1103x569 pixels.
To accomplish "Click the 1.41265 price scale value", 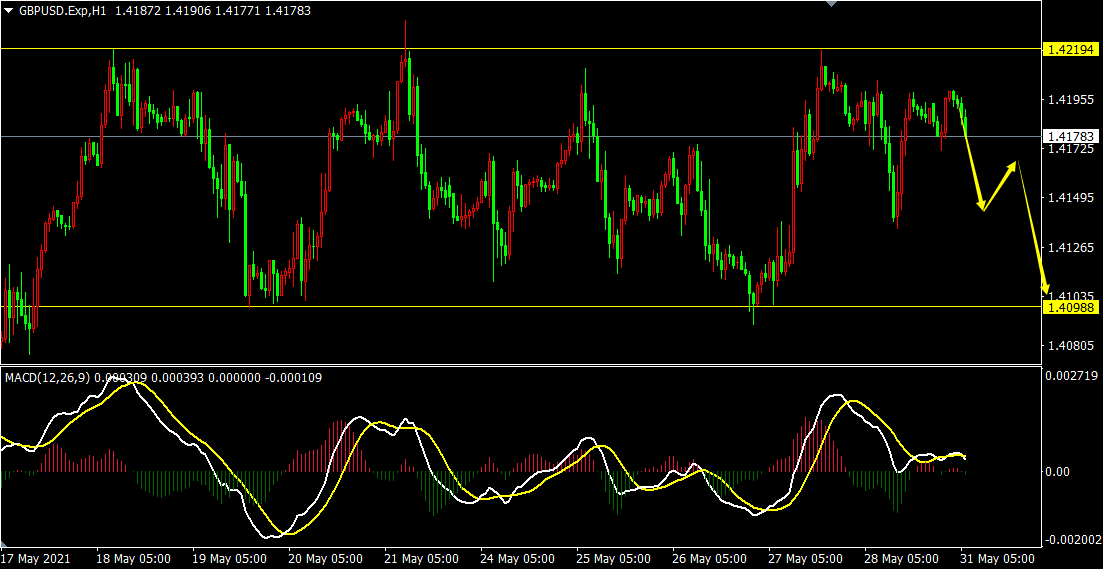I will (1070, 248).
